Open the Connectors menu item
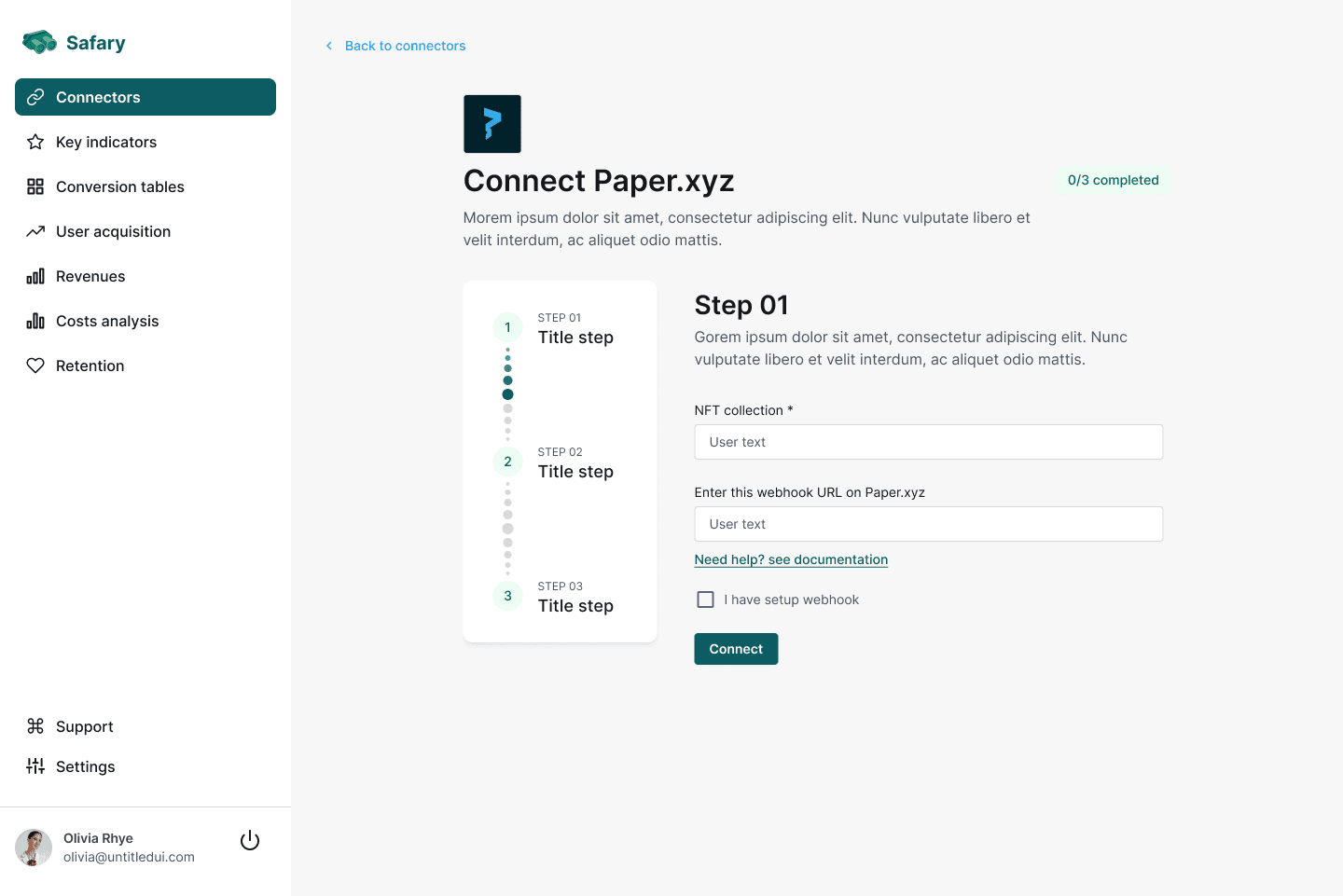The width and height of the screenshot is (1343, 896). pos(145,97)
